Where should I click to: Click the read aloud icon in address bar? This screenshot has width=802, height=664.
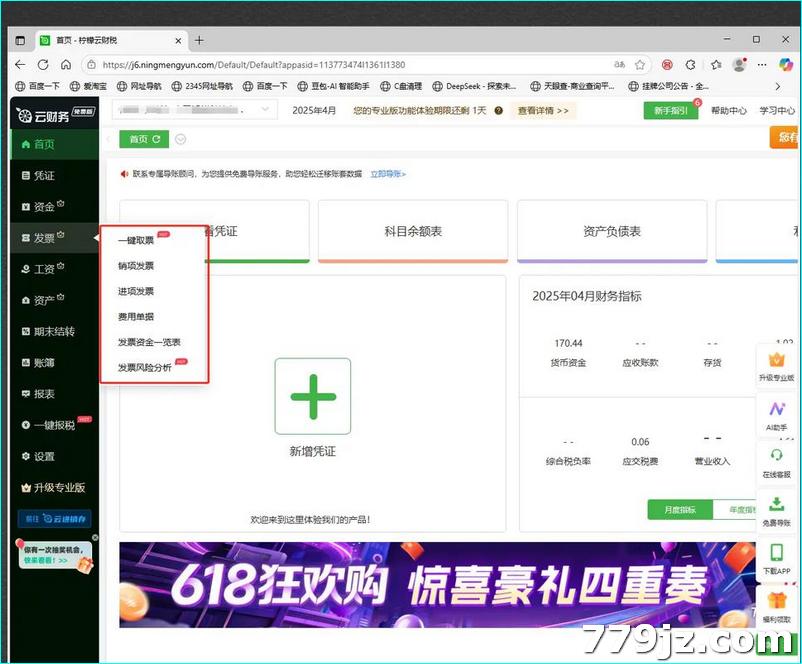619,64
